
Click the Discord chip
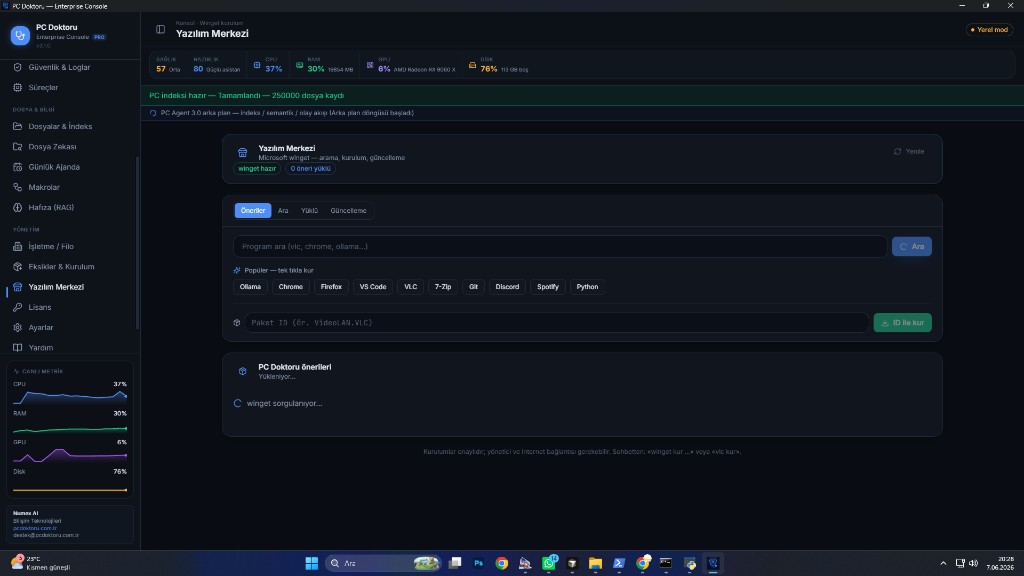point(507,287)
